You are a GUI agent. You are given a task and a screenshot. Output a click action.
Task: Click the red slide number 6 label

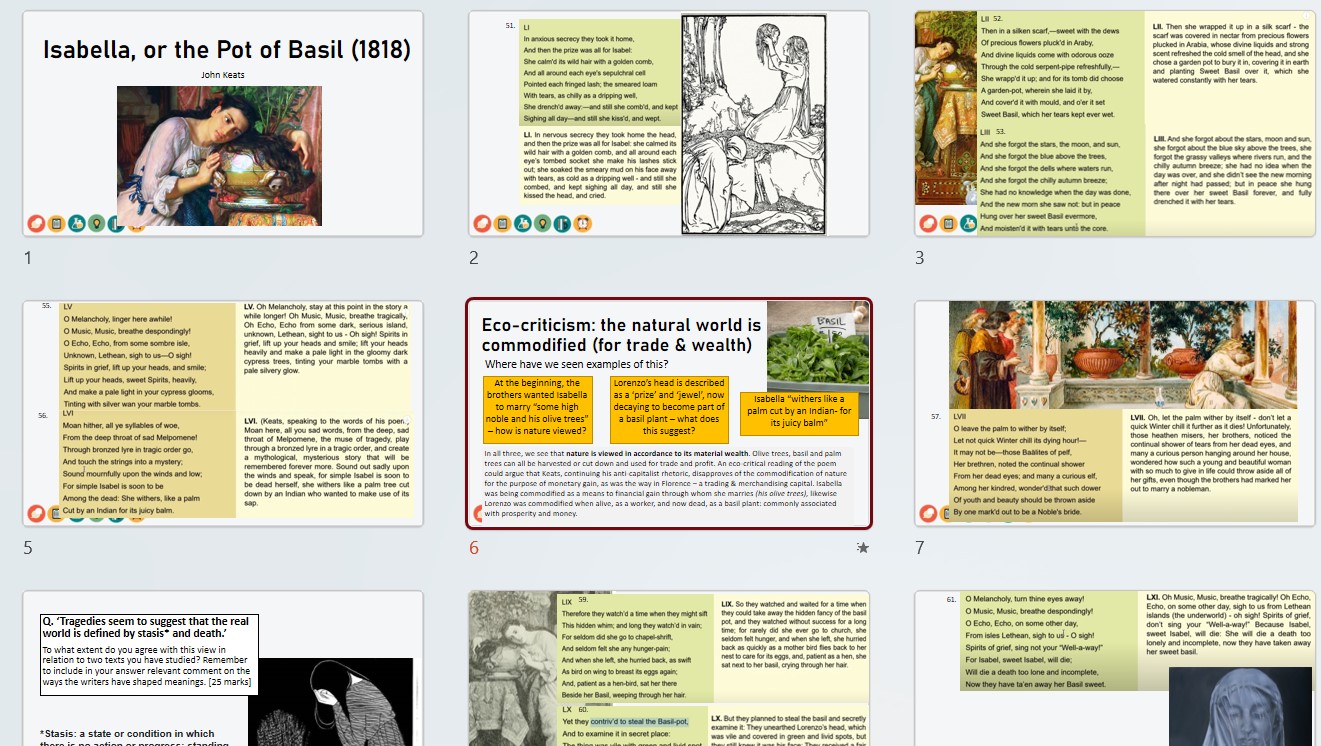pyautogui.click(x=474, y=548)
